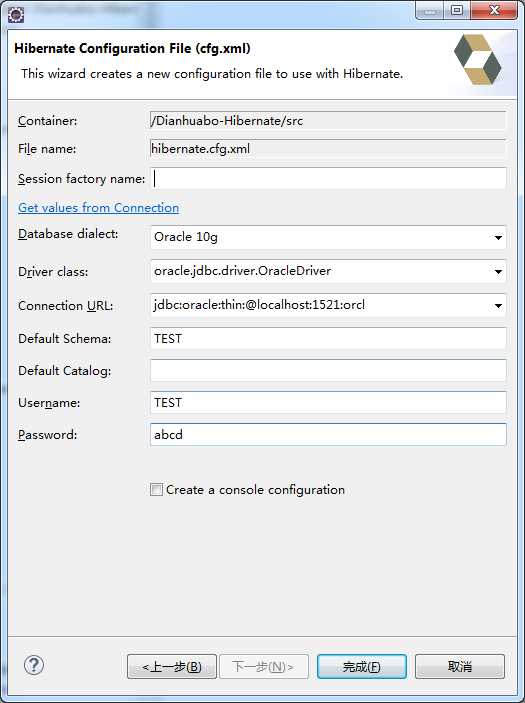Click Hibernate Configuration File (cfg.xml) heading
This screenshot has height=703, width=525.
132,48
